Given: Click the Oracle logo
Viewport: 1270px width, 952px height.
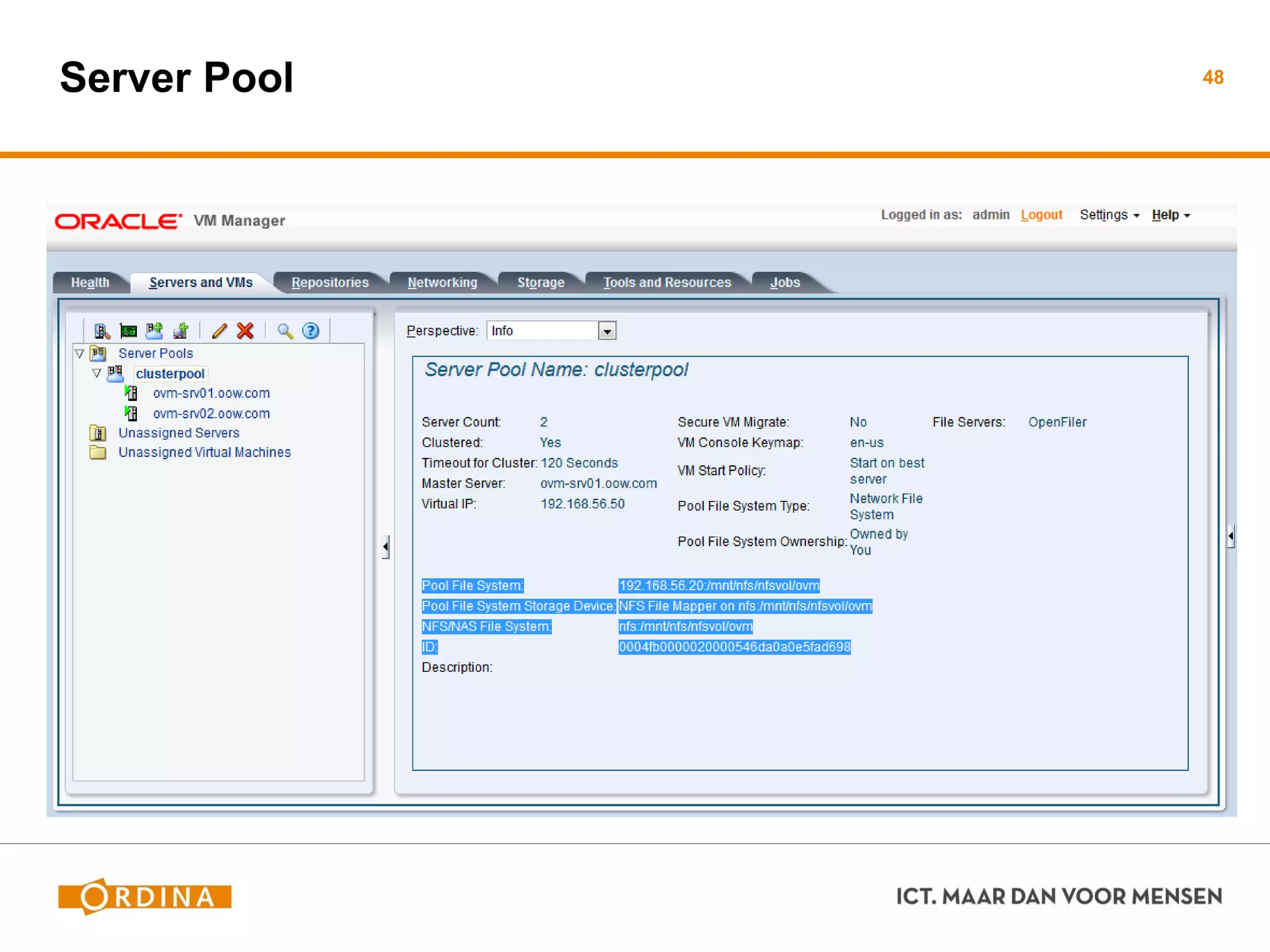Looking at the screenshot, I should pyautogui.click(x=118, y=221).
